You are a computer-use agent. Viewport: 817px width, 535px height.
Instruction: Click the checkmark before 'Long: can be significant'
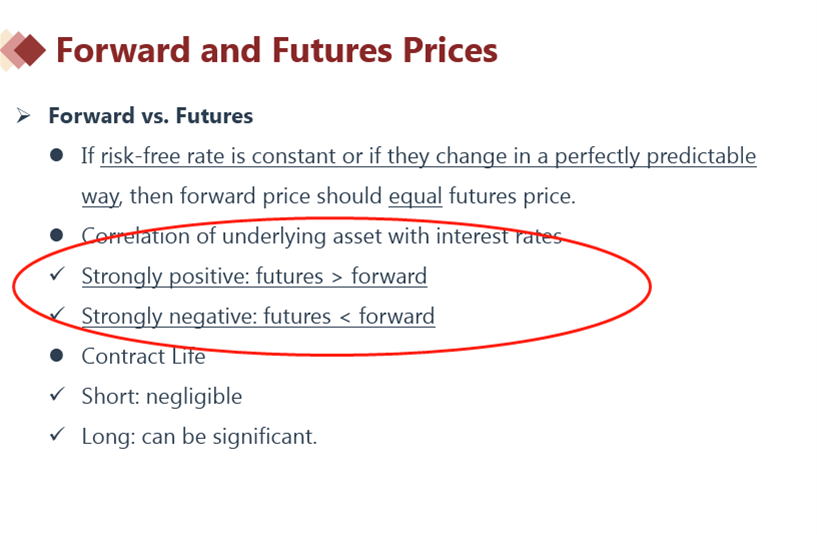coord(57,435)
